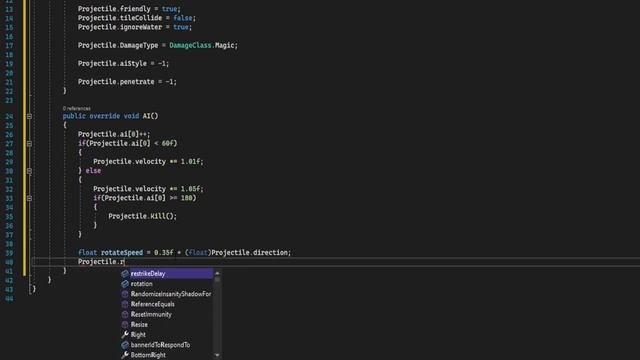Collapse the AI() method at line 24
The image size is (640, 360).
click(29, 116)
